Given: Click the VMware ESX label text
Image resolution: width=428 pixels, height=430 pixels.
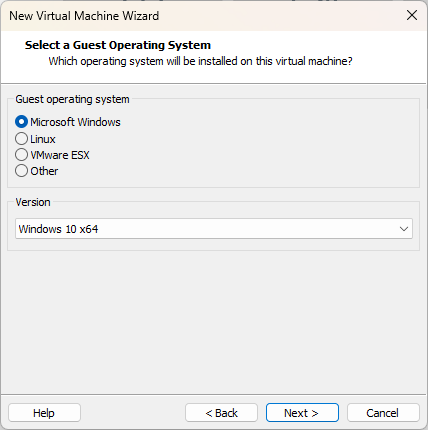Looking at the screenshot, I should [60, 155].
